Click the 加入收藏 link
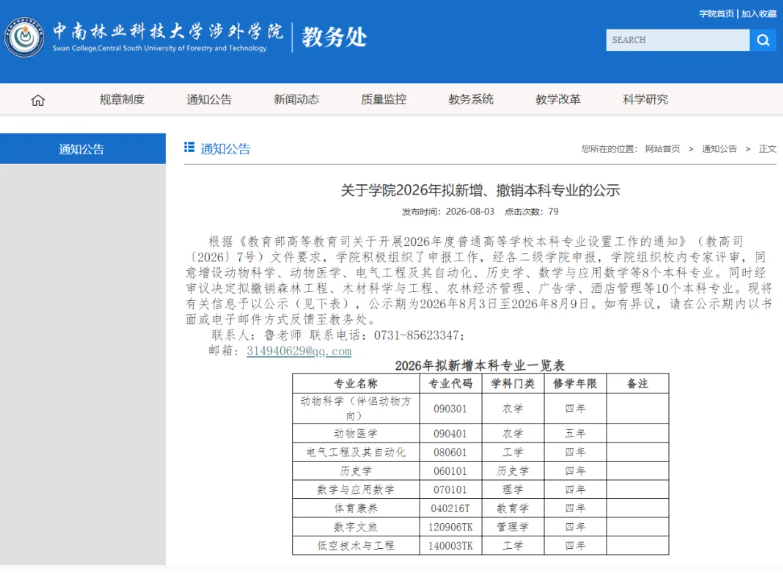The height and width of the screenshot is (585, 783). click(x=759, y=14)
